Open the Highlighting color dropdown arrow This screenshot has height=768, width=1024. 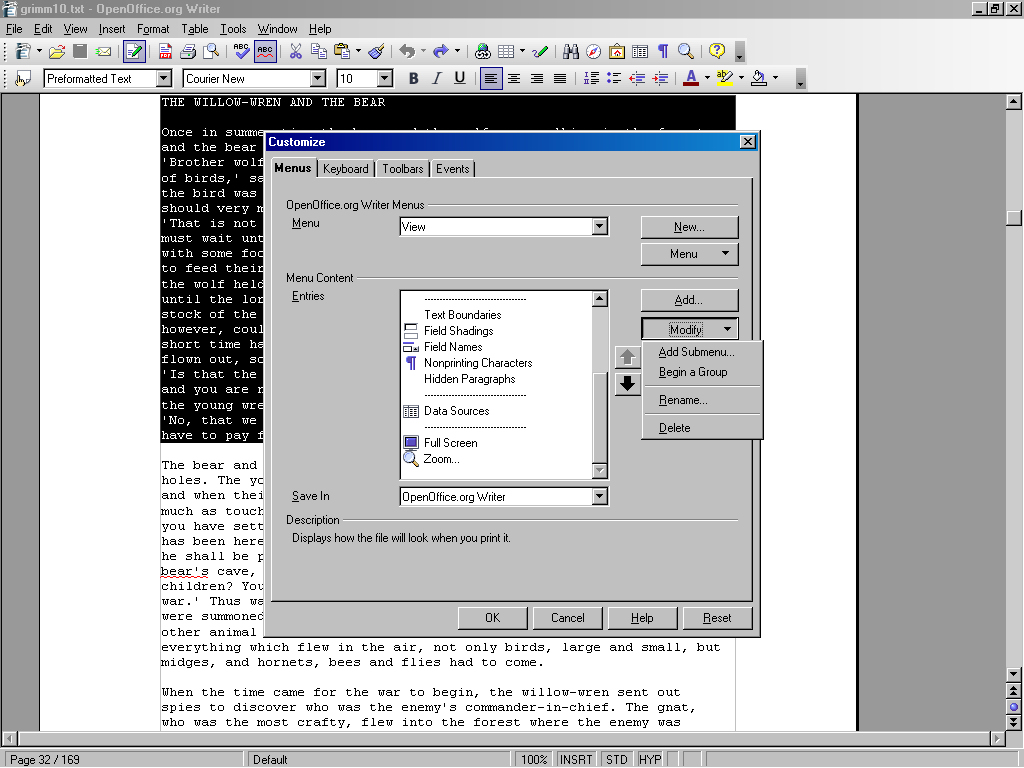741,79
